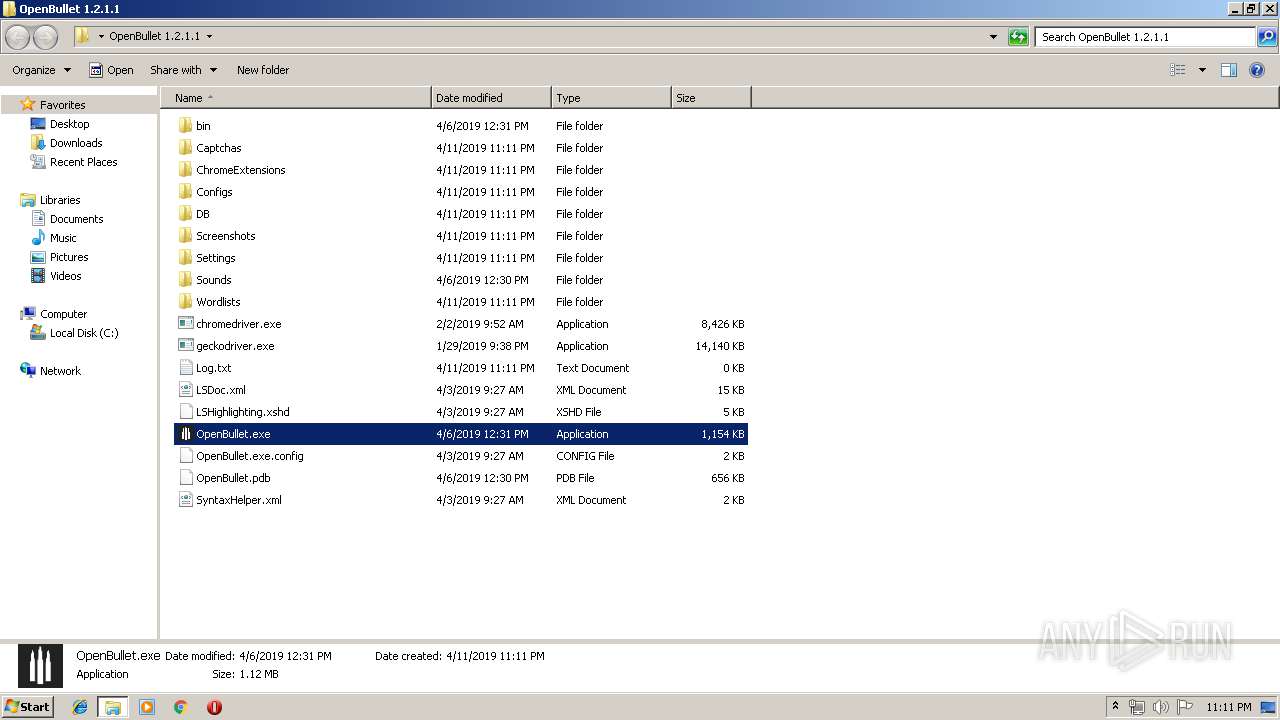Open Pictures library

pos(69,257)
